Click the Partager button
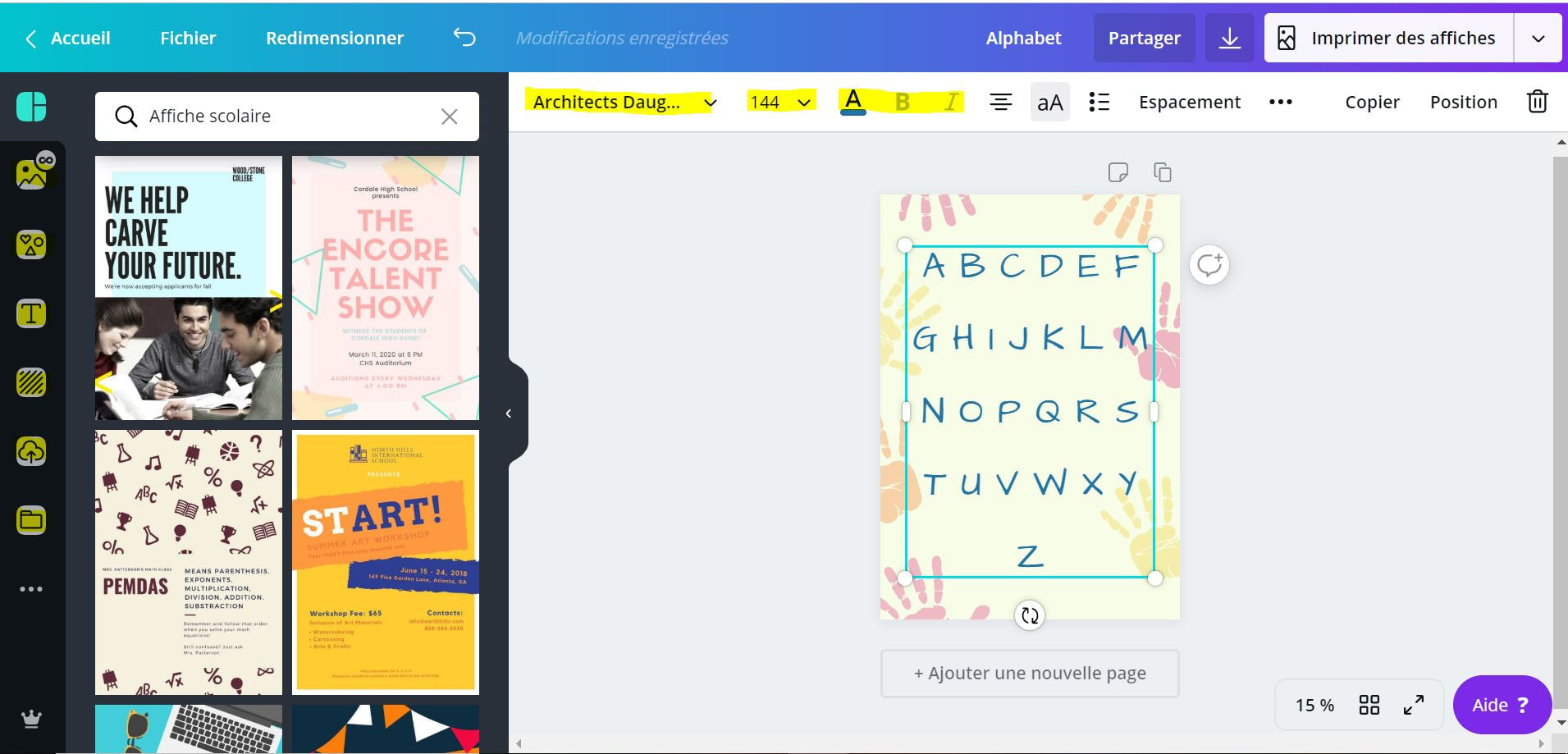The image size is (1568, 754). click(x=1144, y=38)
